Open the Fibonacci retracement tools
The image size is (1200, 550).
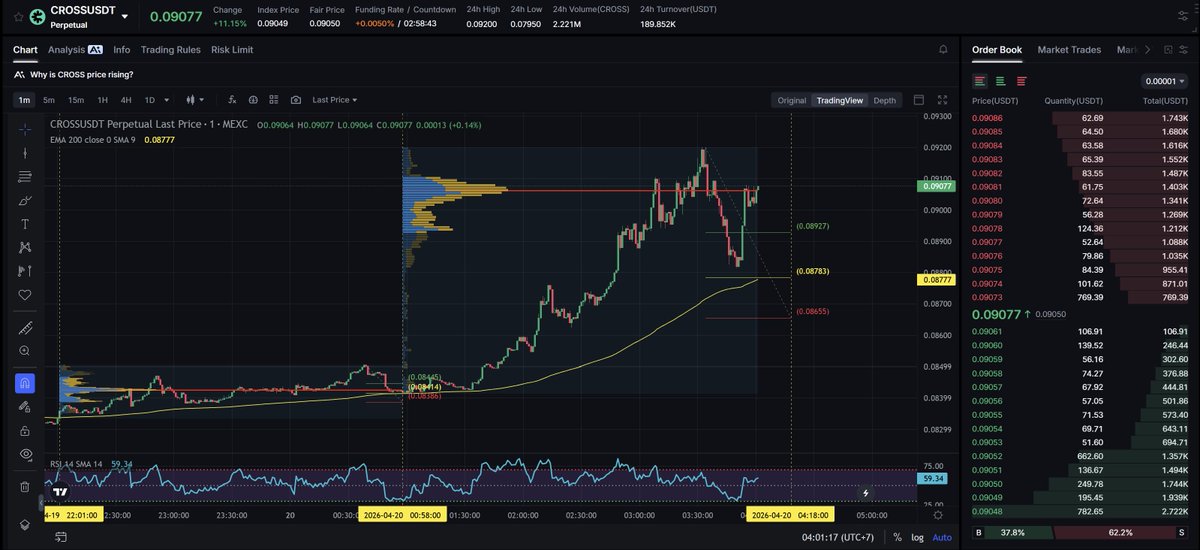pyautogui.click(x=24, y=177)
